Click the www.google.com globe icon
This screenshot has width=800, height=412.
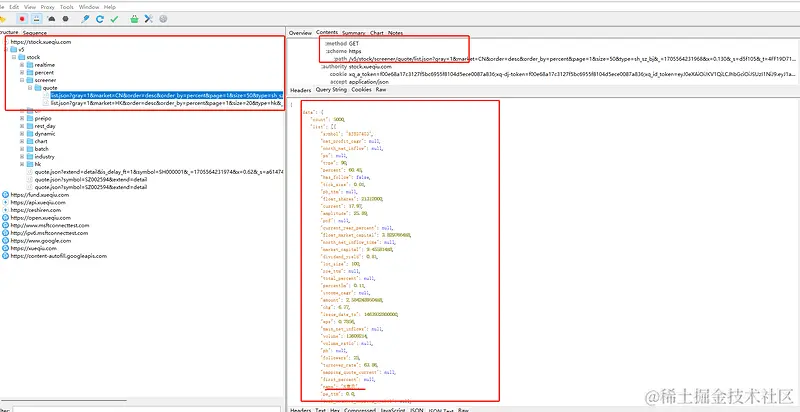pos(6,241)
